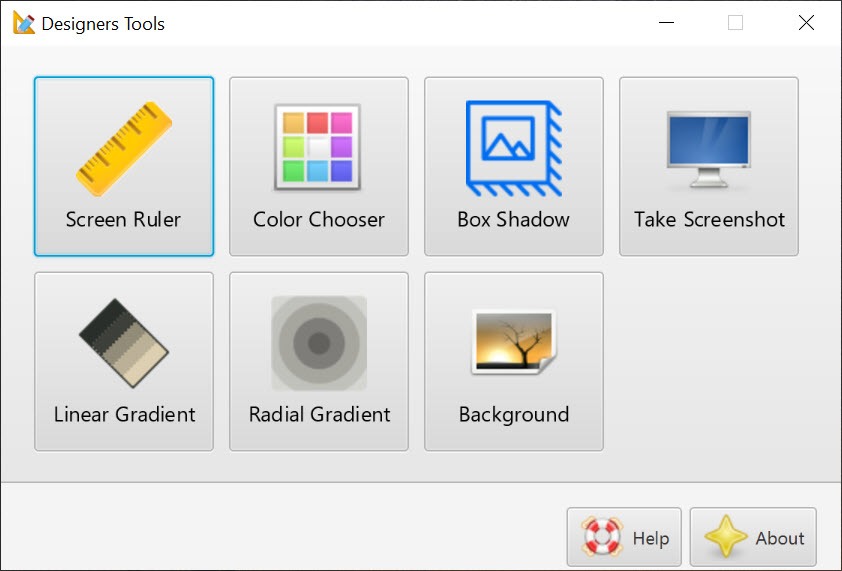Close the Designers Tools window
Screen dimensions: 842x571
(806, 23)
